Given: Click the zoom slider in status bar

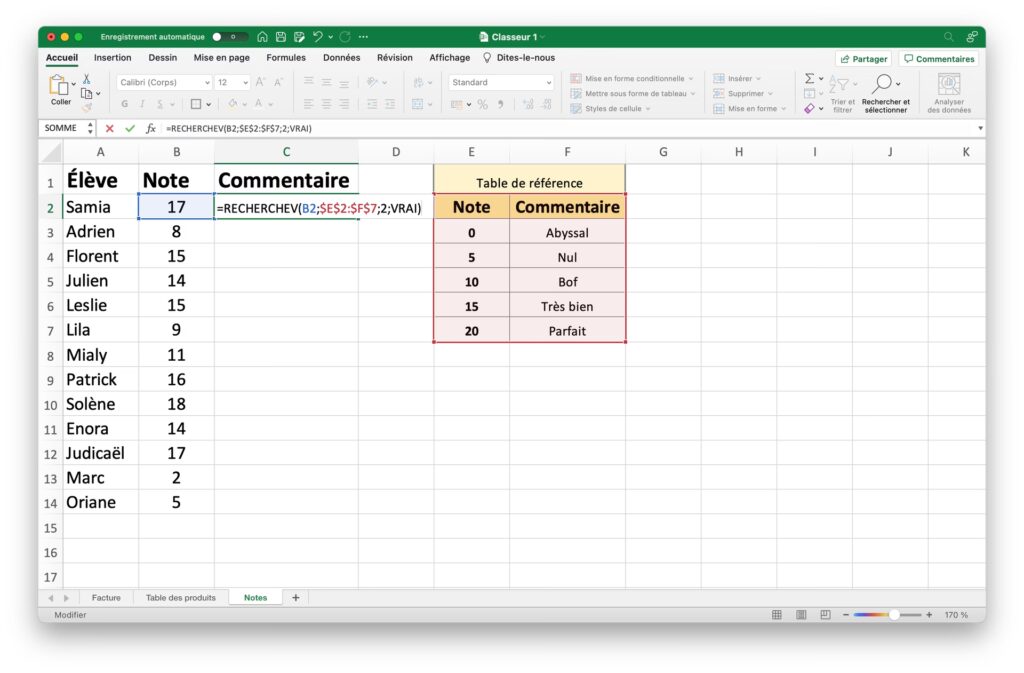Looking at the screenshot, I should 893,615.
